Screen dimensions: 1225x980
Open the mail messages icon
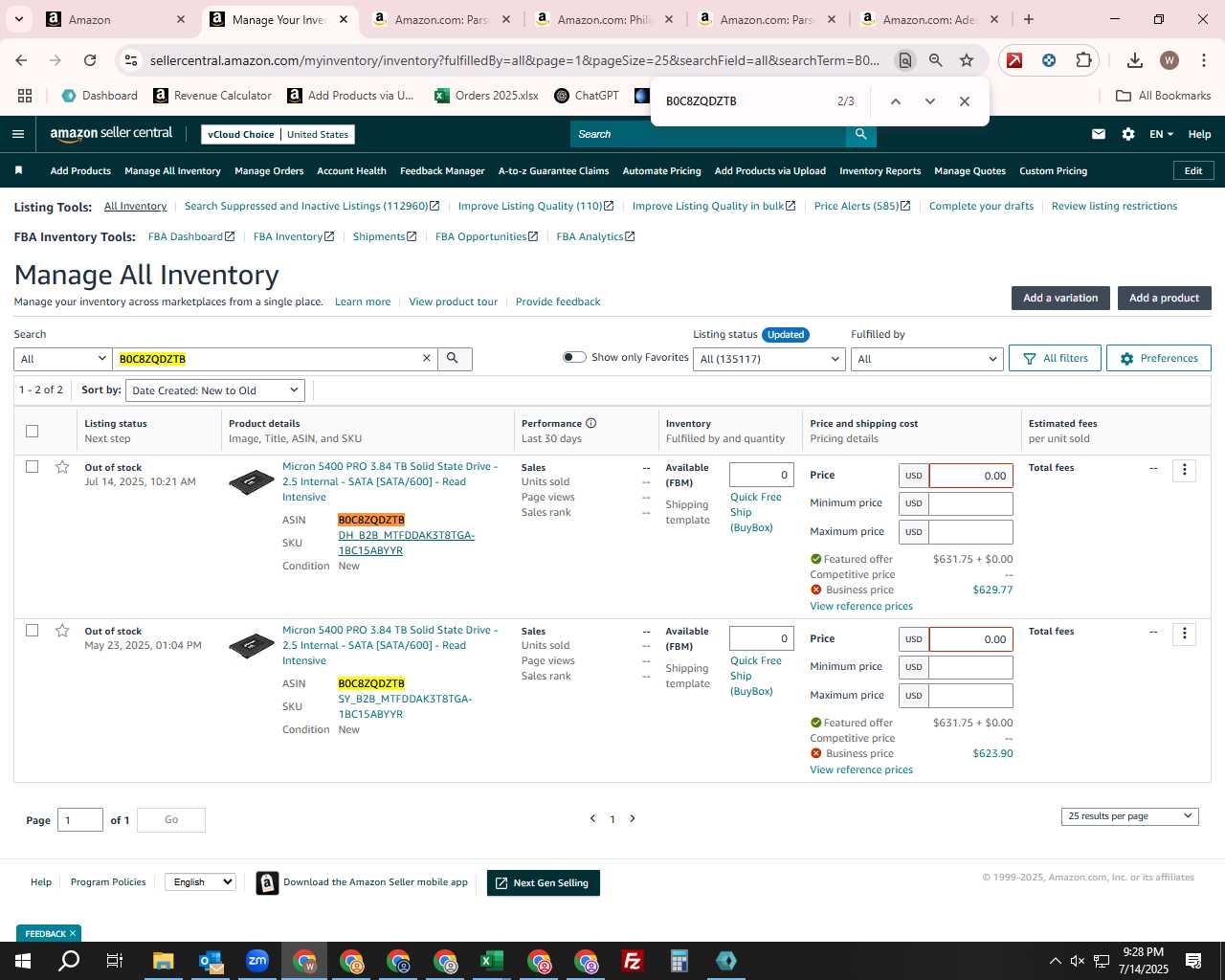click(x=1099, y=134)
